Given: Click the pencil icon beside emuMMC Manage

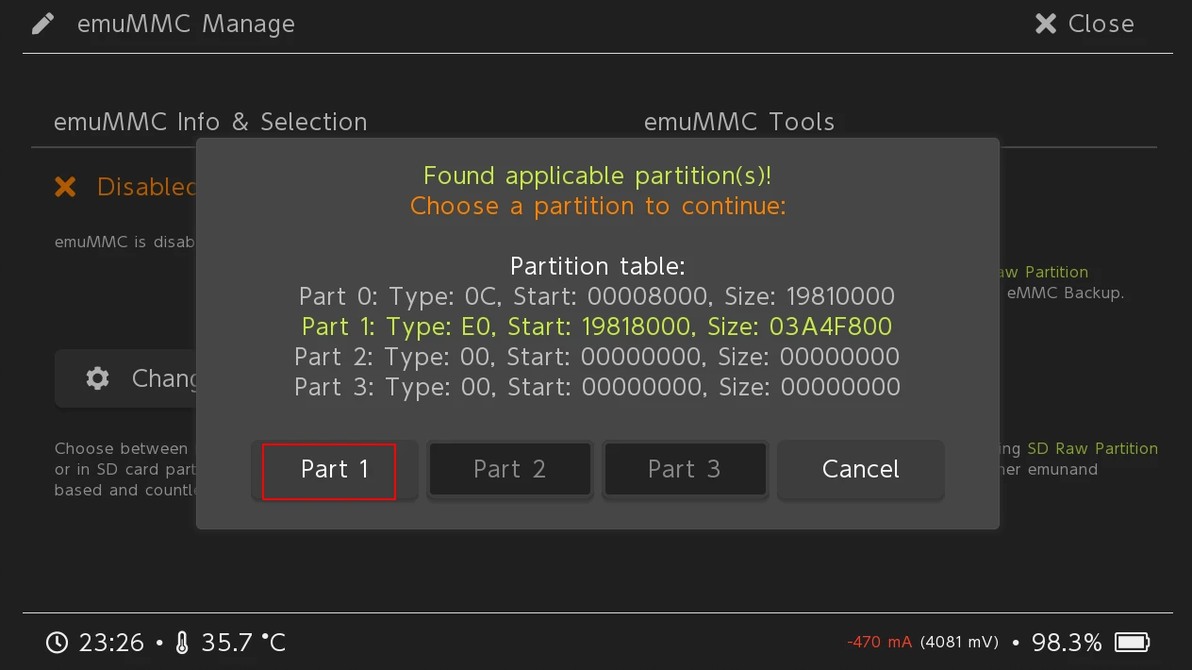Looking at the screenshot, I should point(43,23).
